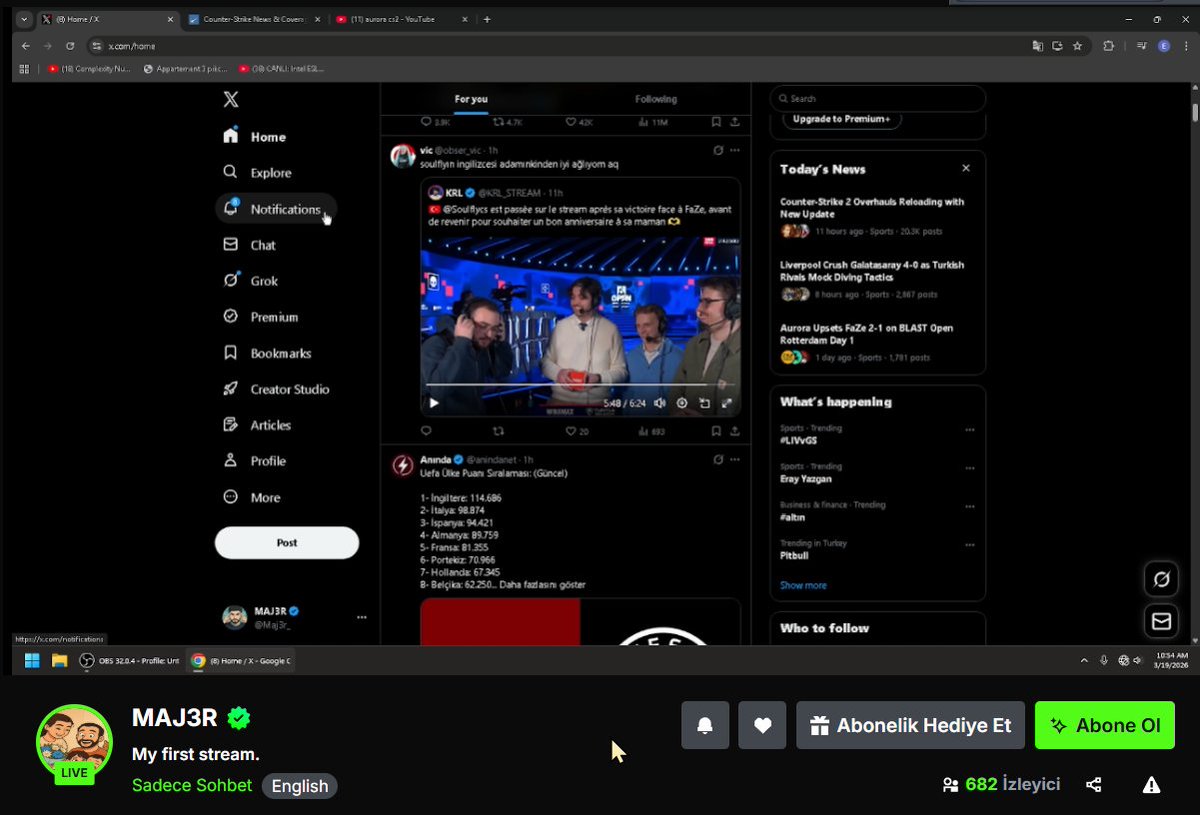The height and width of the screenshot is (815, 1200).
Task: Reload the page in Chrome
Action: click(70, 45)
